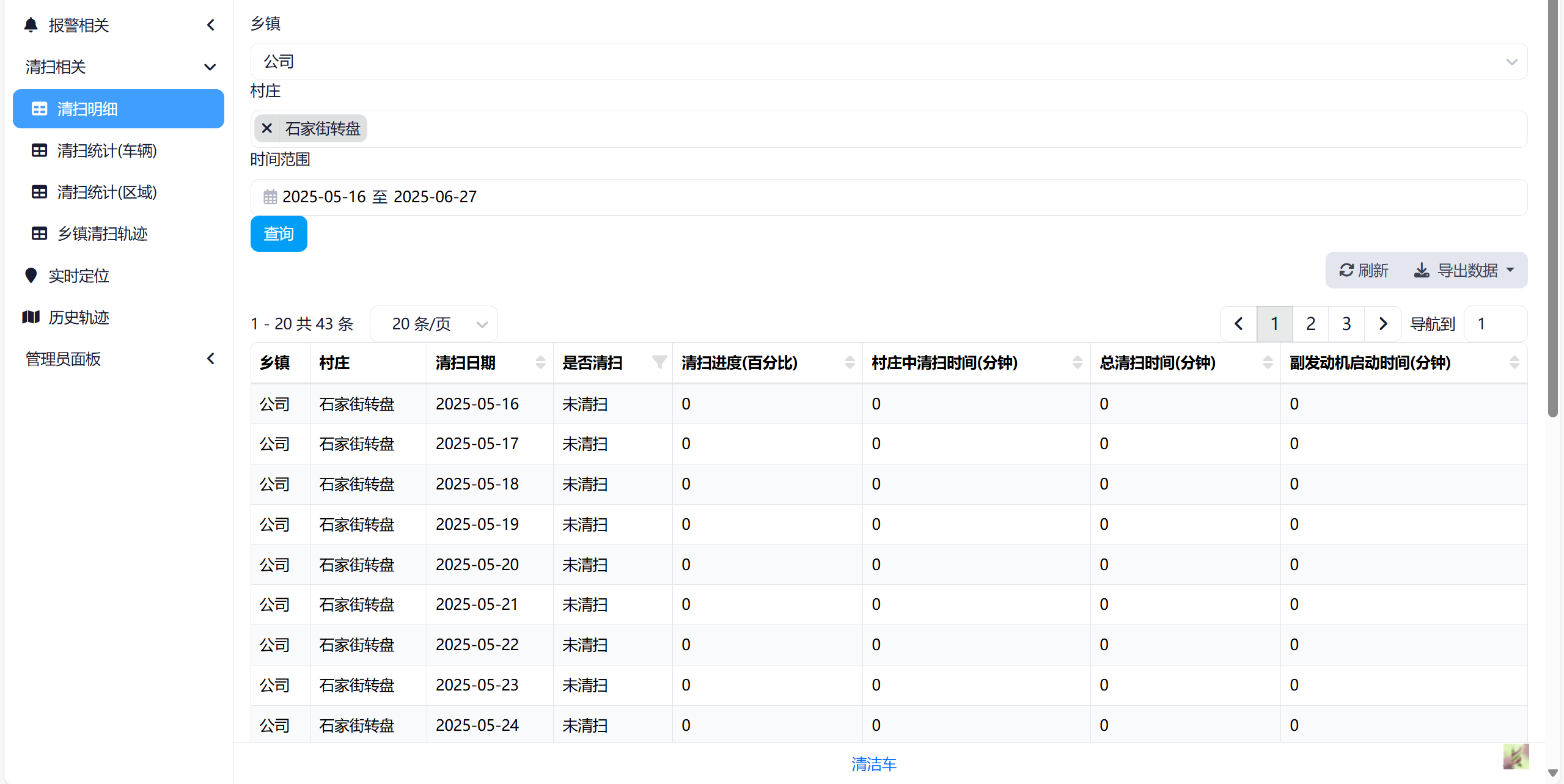Open the 20 条/页 page size dropdown
The height and width of the screenshot is (784, 1564).
434,324
